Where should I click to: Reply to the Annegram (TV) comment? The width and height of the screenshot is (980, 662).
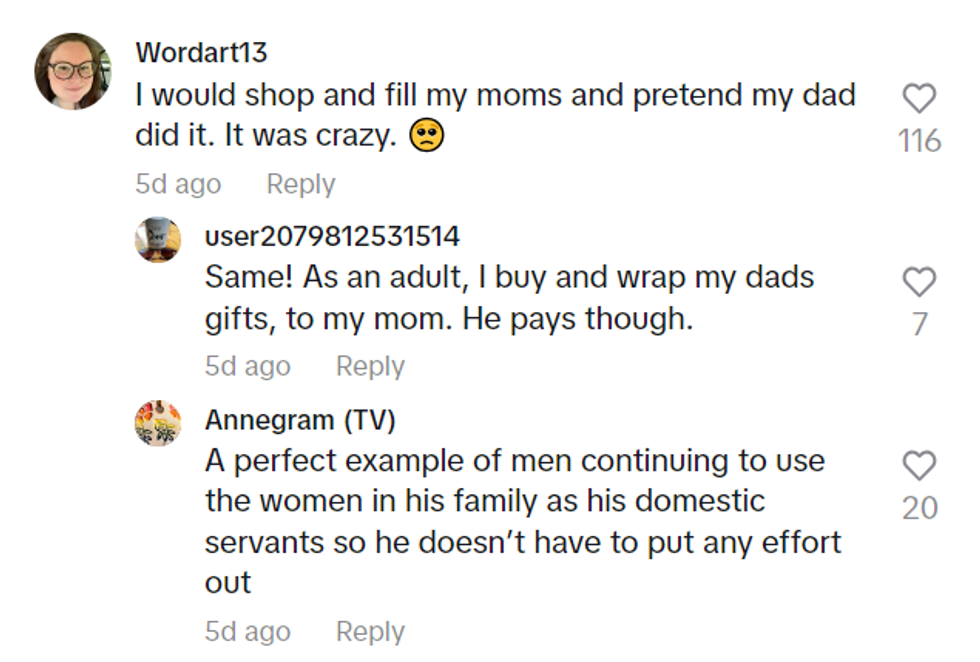(x=370, y=632)
